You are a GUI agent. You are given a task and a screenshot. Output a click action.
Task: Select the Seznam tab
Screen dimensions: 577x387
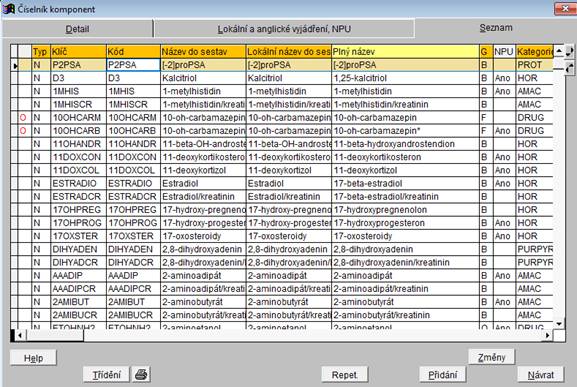[496, 28]
